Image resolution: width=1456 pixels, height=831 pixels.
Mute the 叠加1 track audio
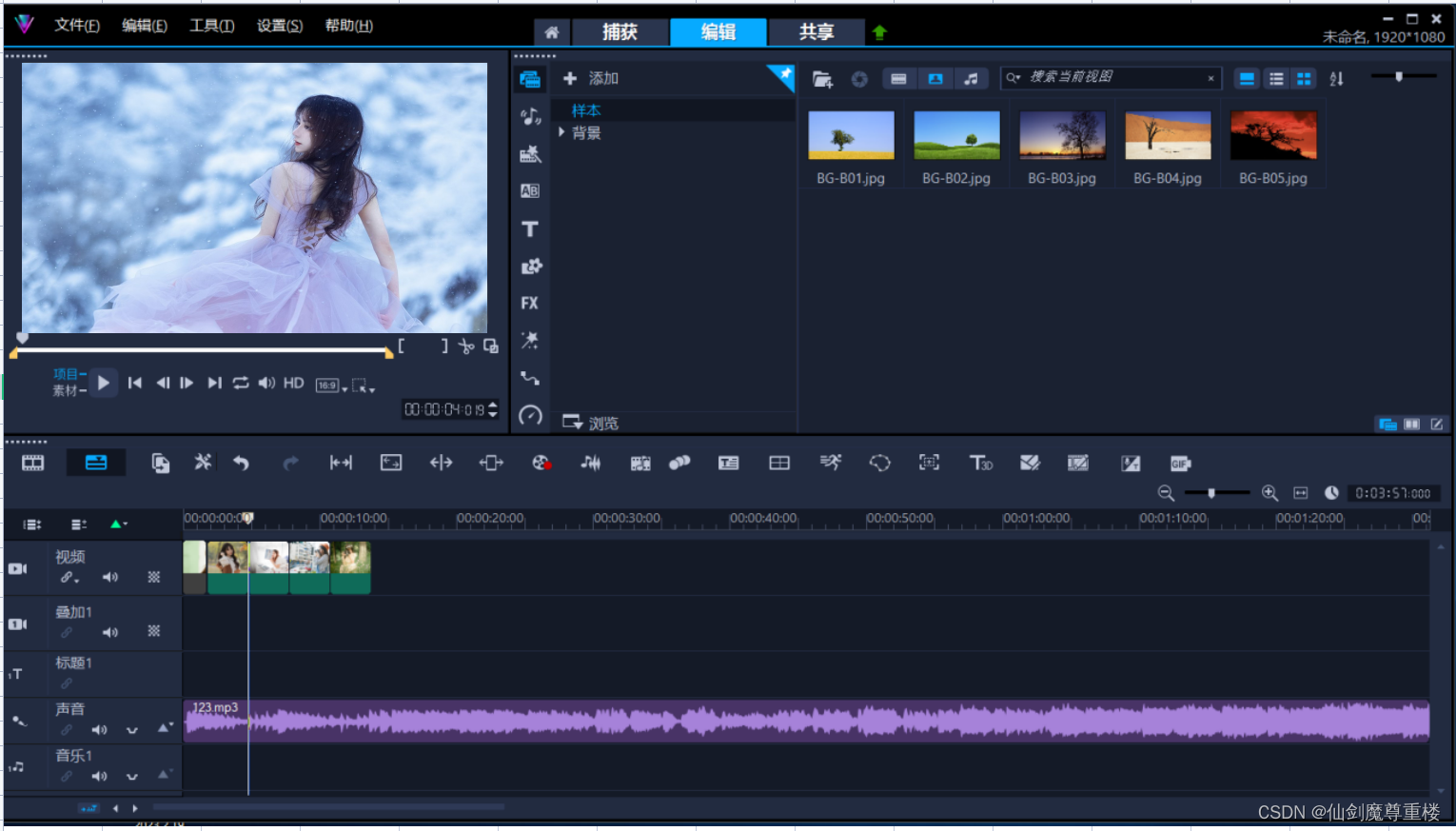(x=110, y=632)
